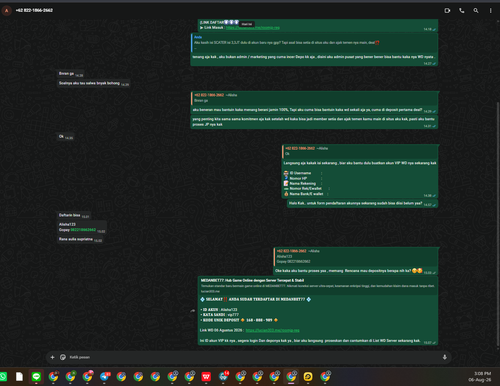
Task: Click the 'KODE UNIK DEPOSIT' line
Action: (x=239, y=320)
